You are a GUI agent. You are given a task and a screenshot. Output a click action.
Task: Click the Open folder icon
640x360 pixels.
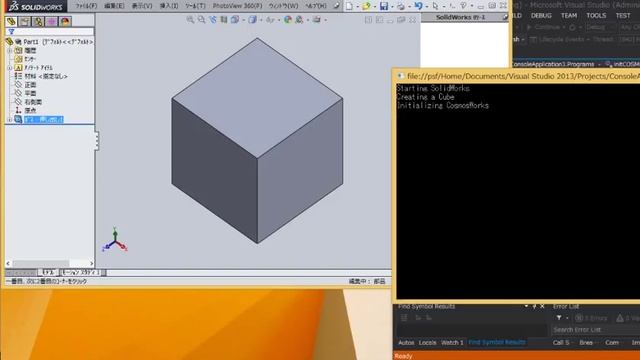click(366, 6)
